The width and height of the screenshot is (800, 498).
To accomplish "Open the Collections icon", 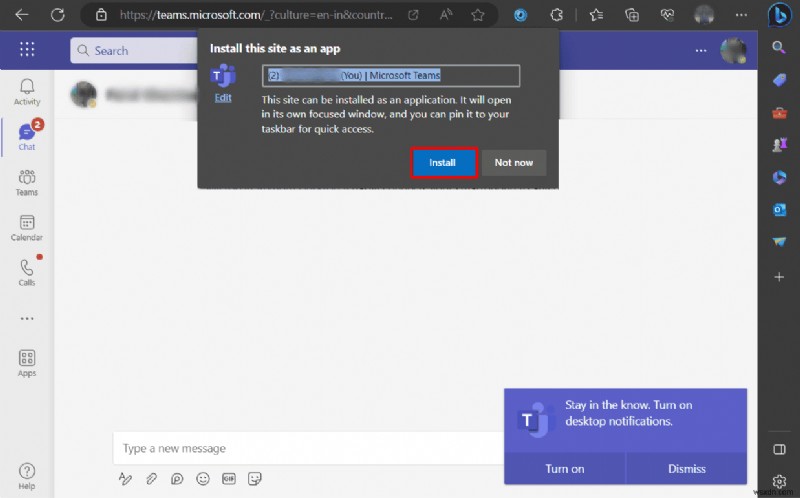I will 632,15.
